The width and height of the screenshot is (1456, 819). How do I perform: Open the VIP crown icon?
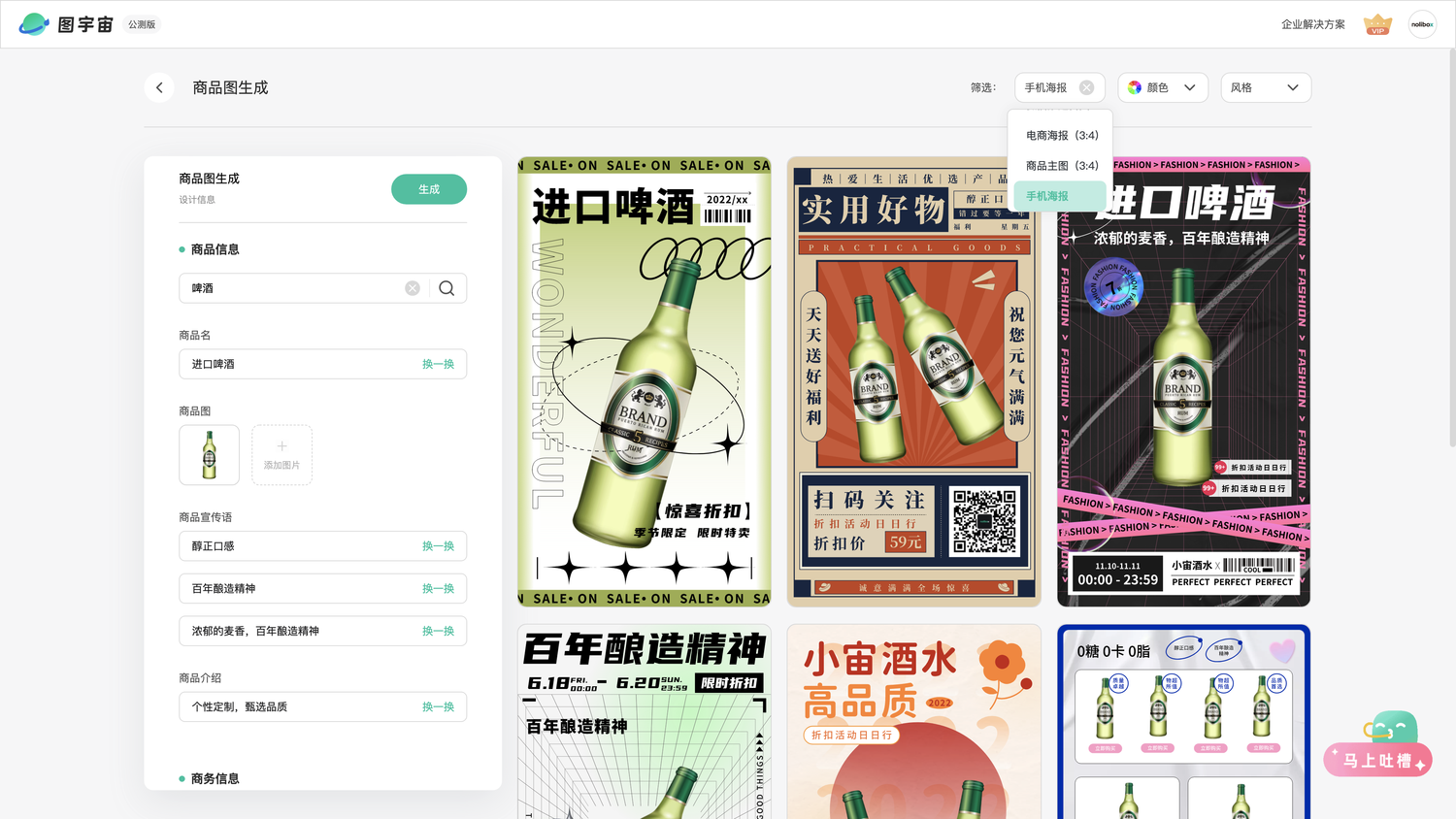(1377, 24)
